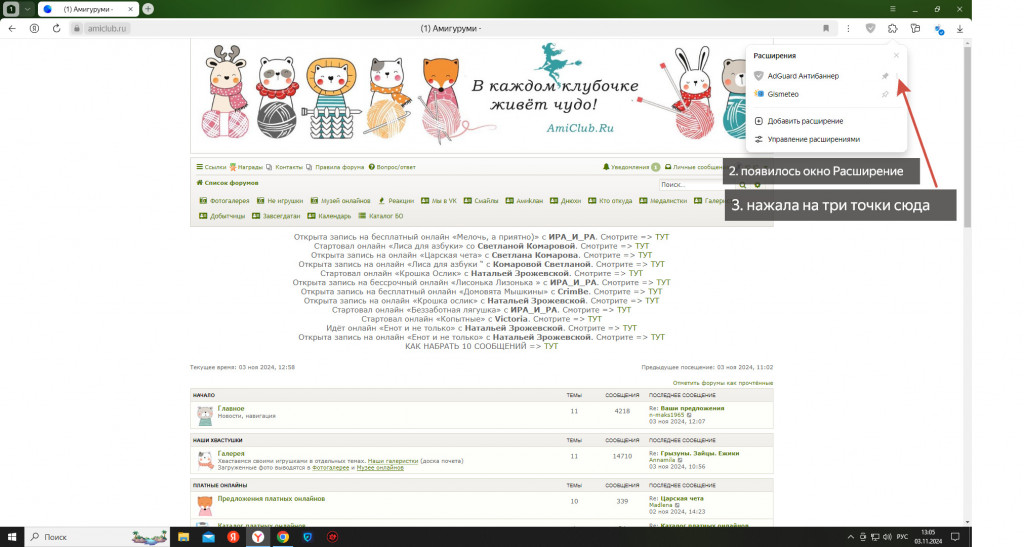Pin the Gismeteo extension
Screen dimensions: 1024x547
(884, 94)
